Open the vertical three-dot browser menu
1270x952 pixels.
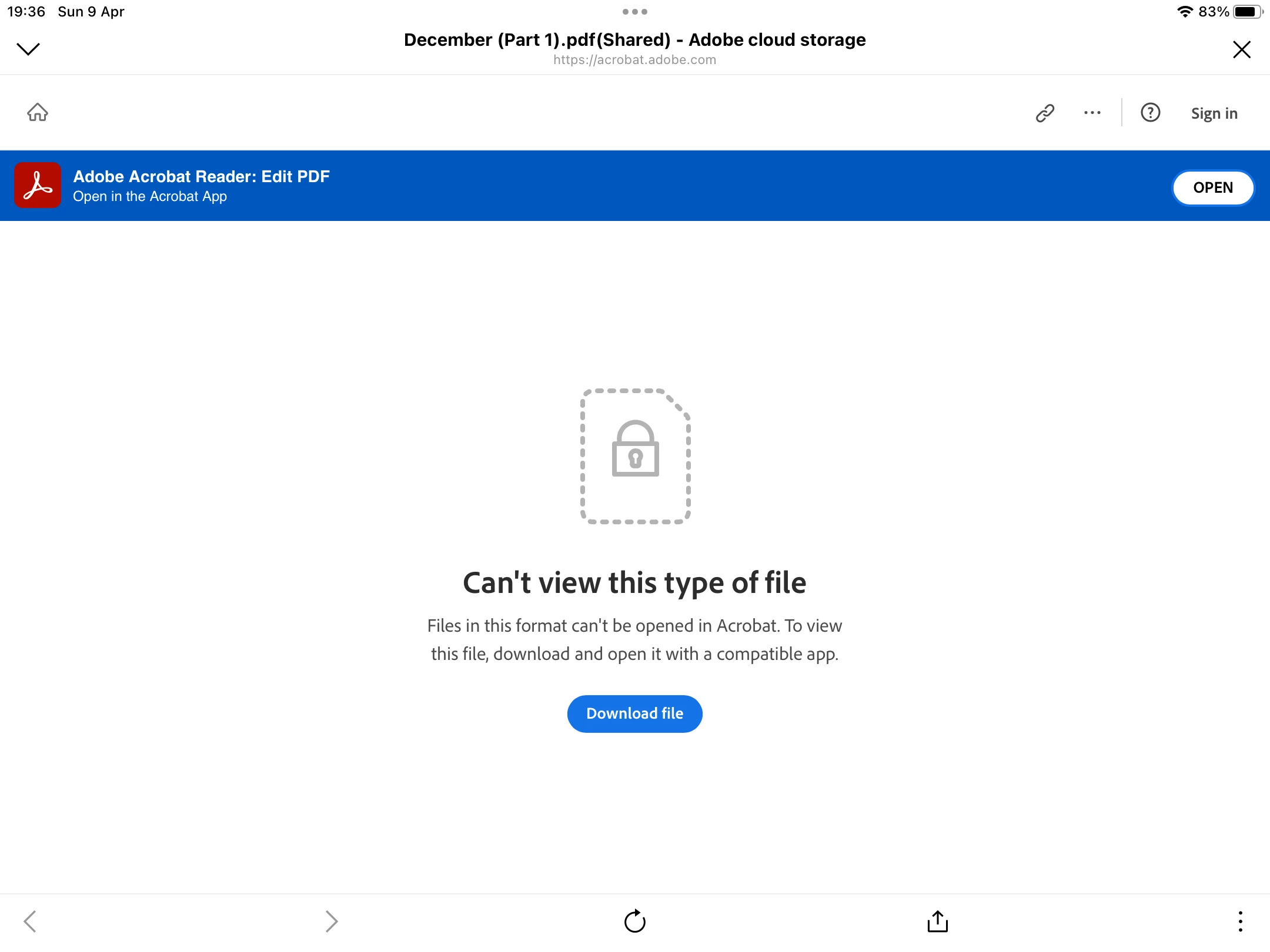pyautogui.click(x=1240, y=921)
